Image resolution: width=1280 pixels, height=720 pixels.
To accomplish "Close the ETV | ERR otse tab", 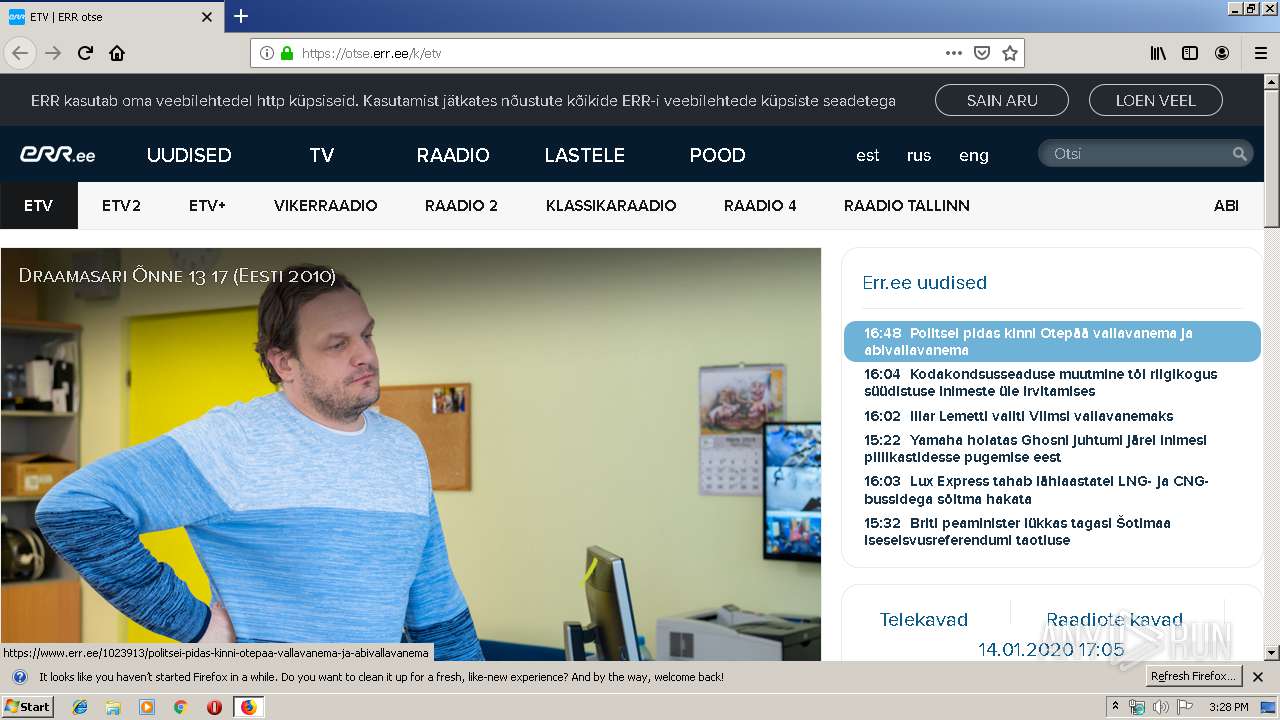I will coord(207,17).
